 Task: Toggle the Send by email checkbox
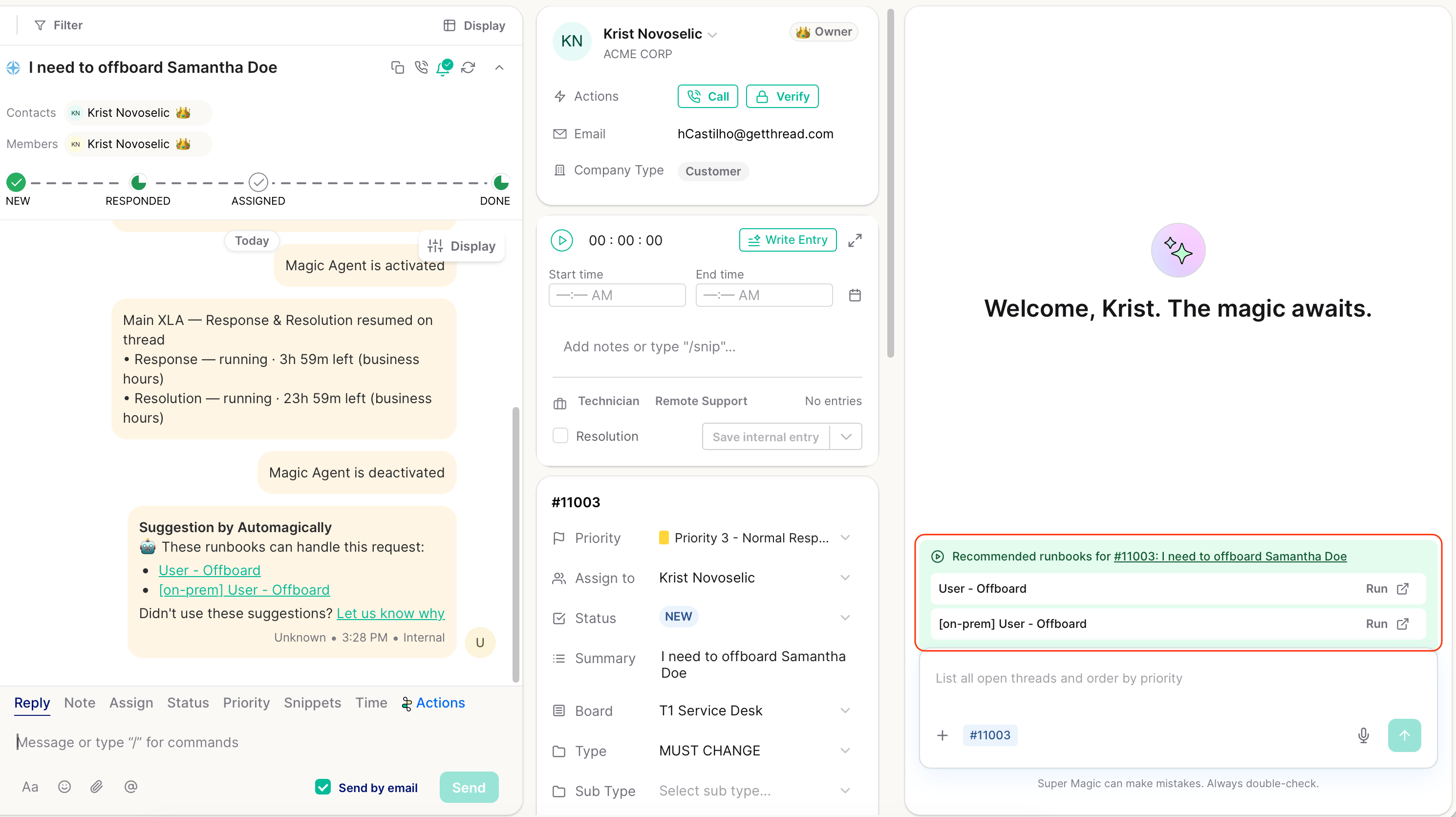pos(323,787)
